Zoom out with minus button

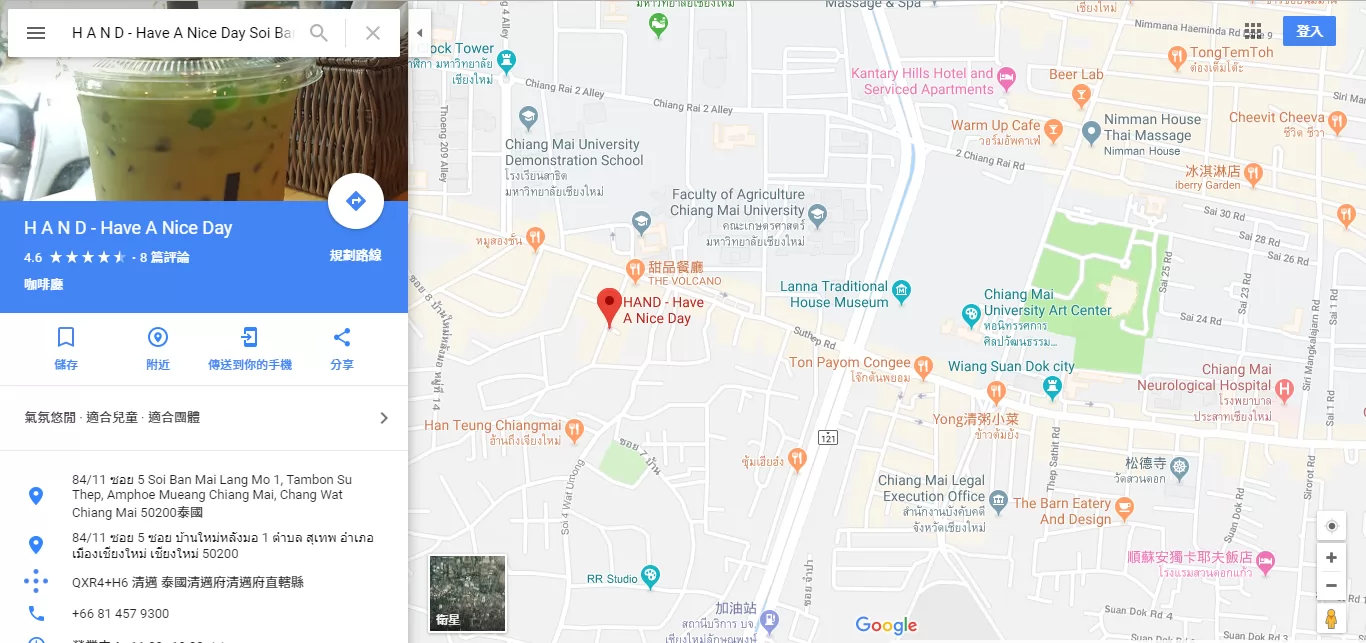point(1331,585)
